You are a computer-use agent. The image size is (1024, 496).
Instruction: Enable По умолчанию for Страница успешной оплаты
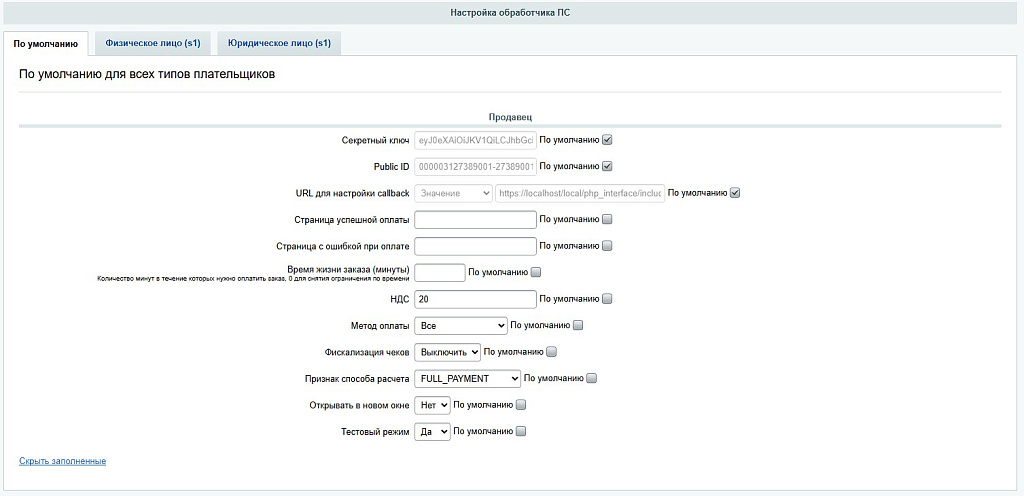tap(607, 220)
